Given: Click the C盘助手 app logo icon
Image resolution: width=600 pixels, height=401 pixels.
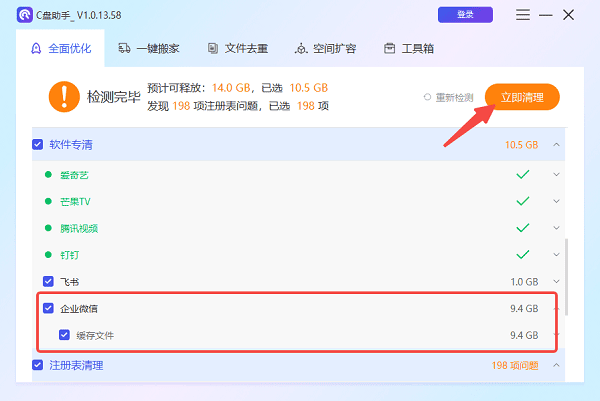Looking at the screenshot, I should 24,15.
